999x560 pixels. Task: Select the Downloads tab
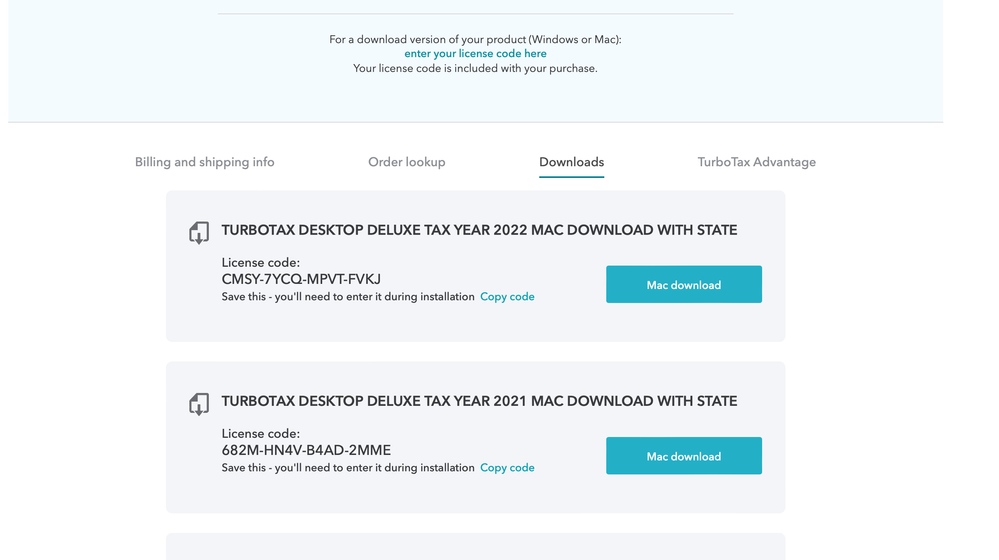pos(571,162)
